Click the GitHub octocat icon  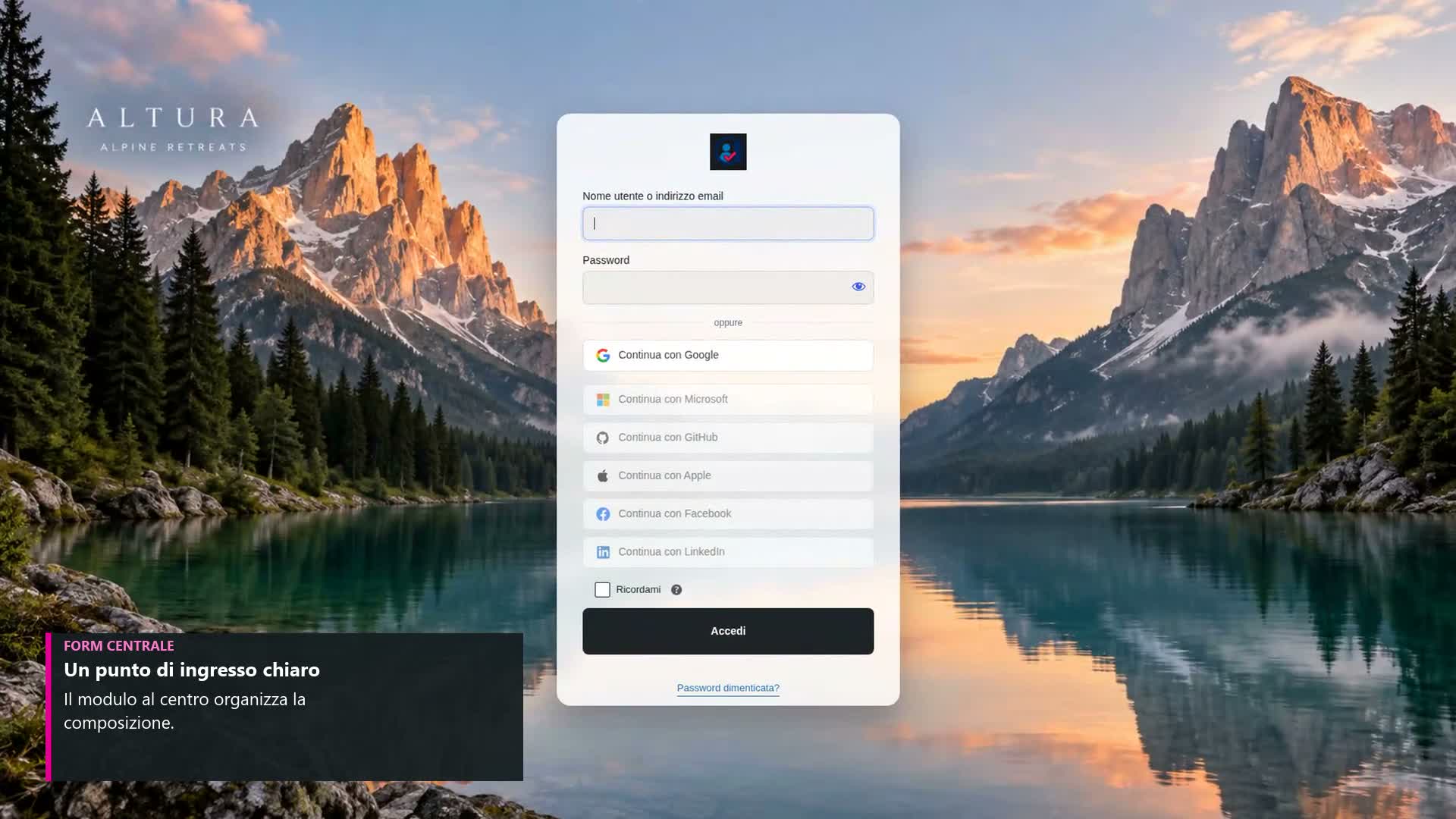pos(603,438)
